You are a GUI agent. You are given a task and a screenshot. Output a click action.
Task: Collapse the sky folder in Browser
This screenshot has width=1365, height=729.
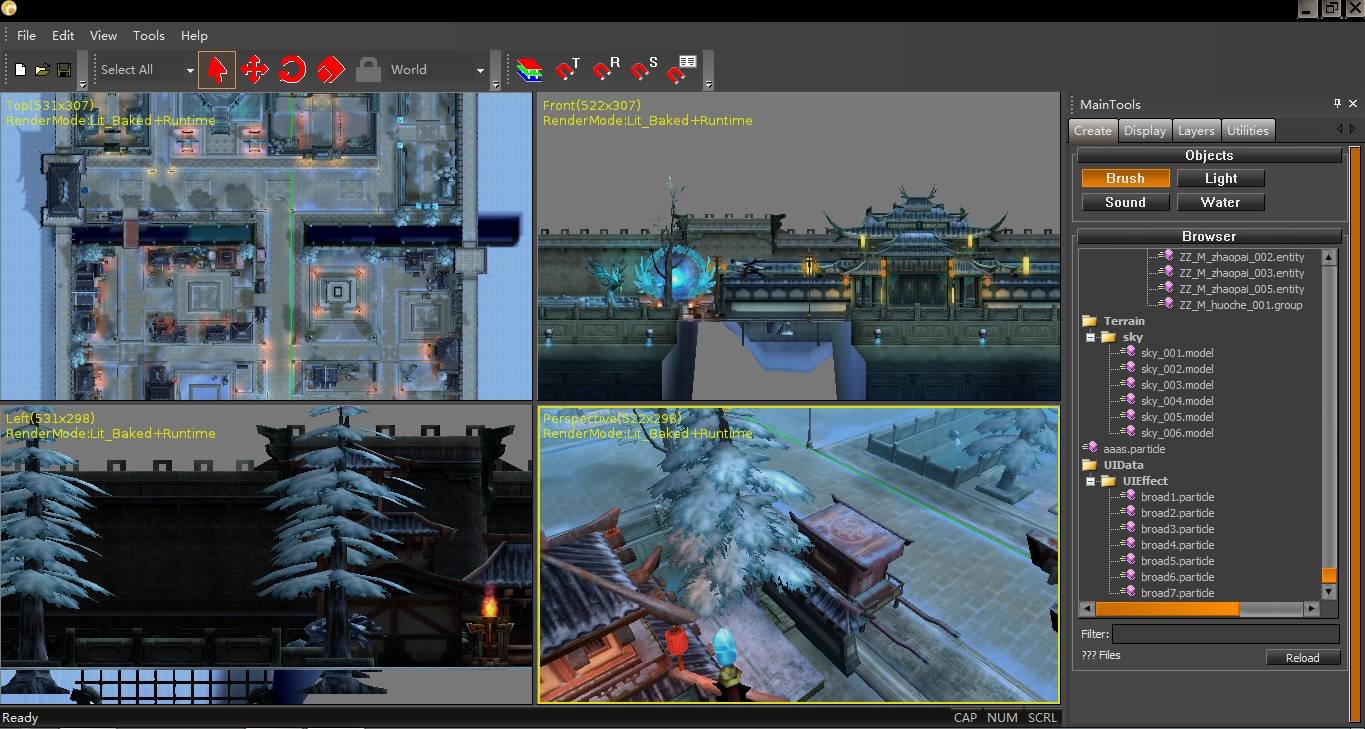1090,337
